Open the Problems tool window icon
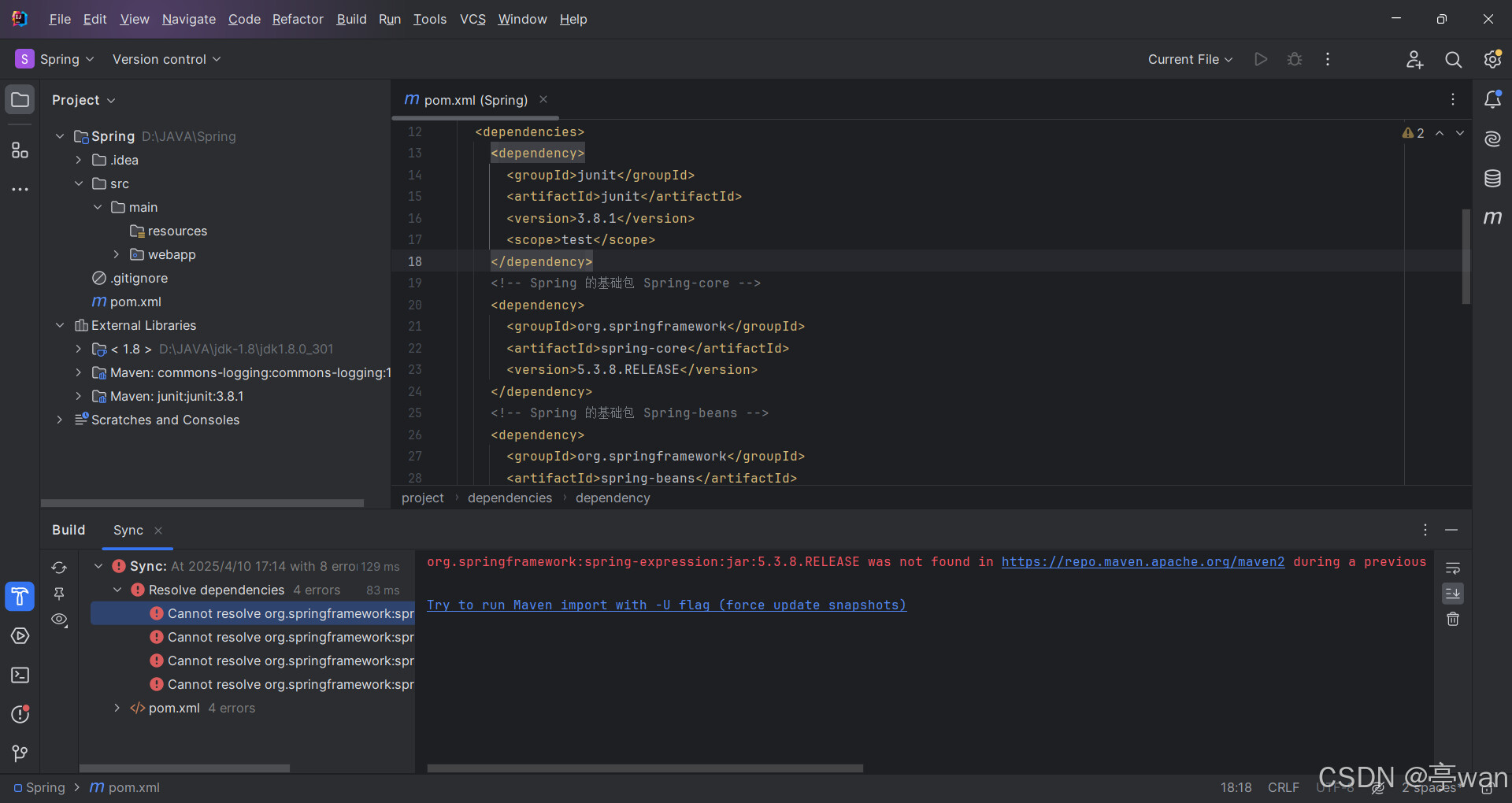The image size is (1512, 803). 20,715
